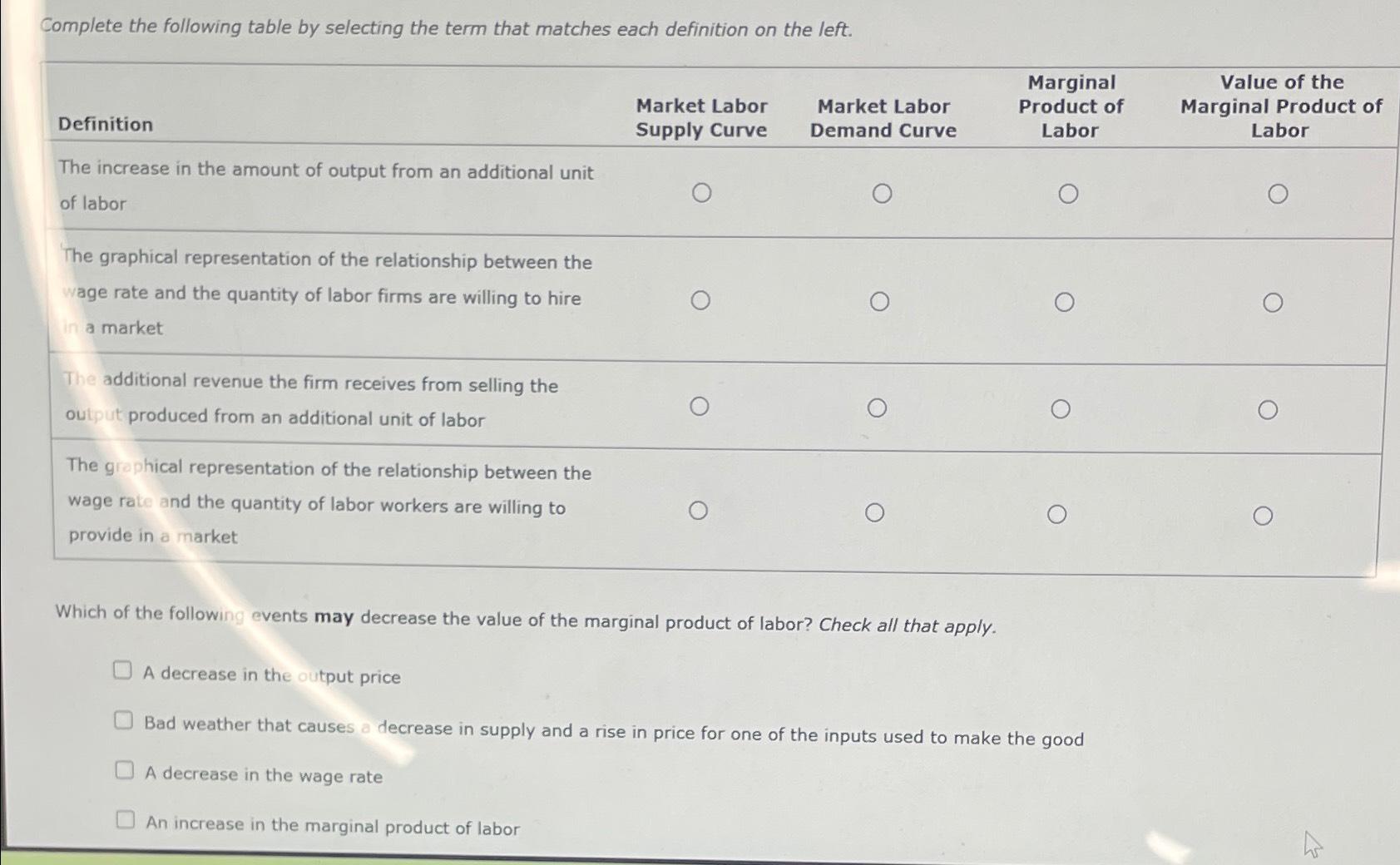Viewport: 1400px width, 865px height.
Task: Select Value of the Marginal Product for second definition
Action: (x=1272, y=299)
